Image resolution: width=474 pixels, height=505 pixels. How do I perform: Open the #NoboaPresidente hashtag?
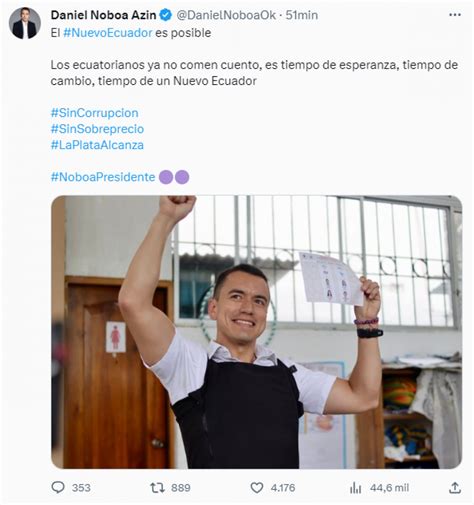click(103, 177)
